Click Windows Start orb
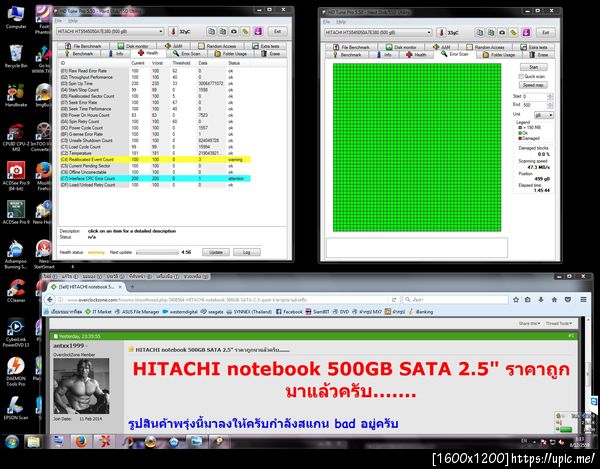 12,442
